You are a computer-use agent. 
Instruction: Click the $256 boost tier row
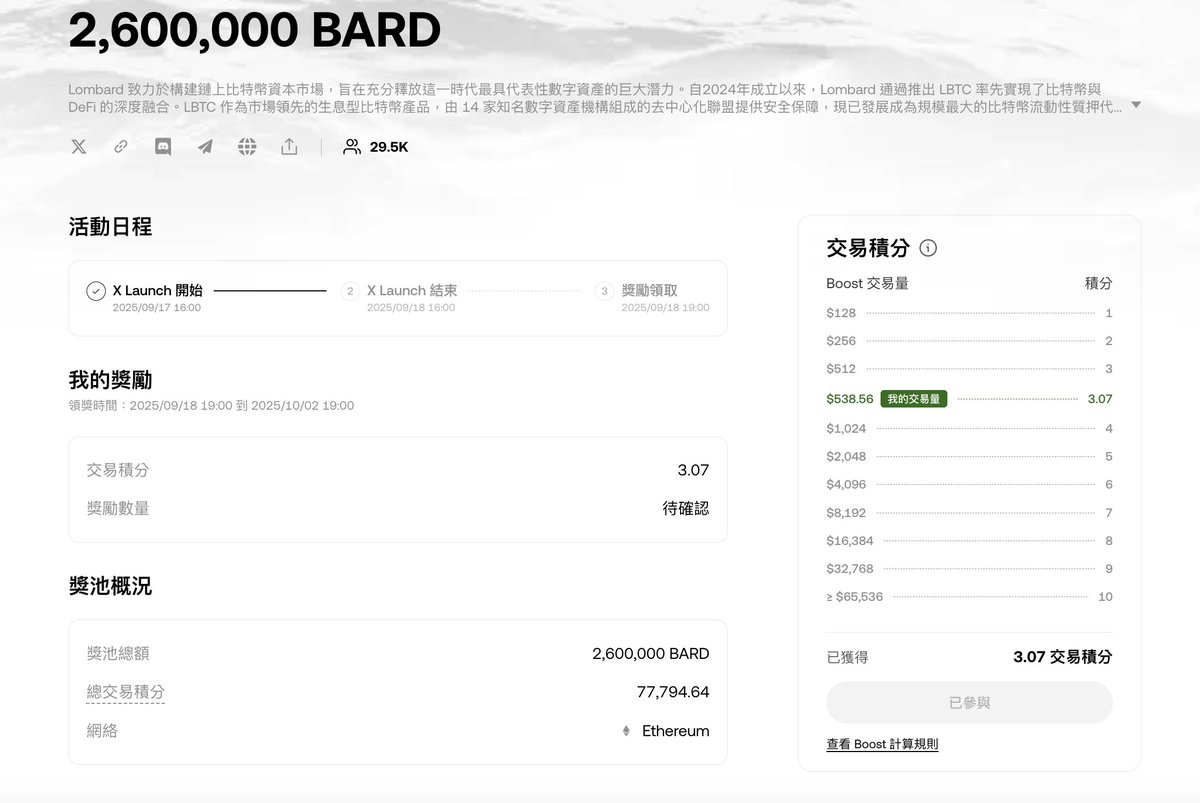[x=969, y=341]
